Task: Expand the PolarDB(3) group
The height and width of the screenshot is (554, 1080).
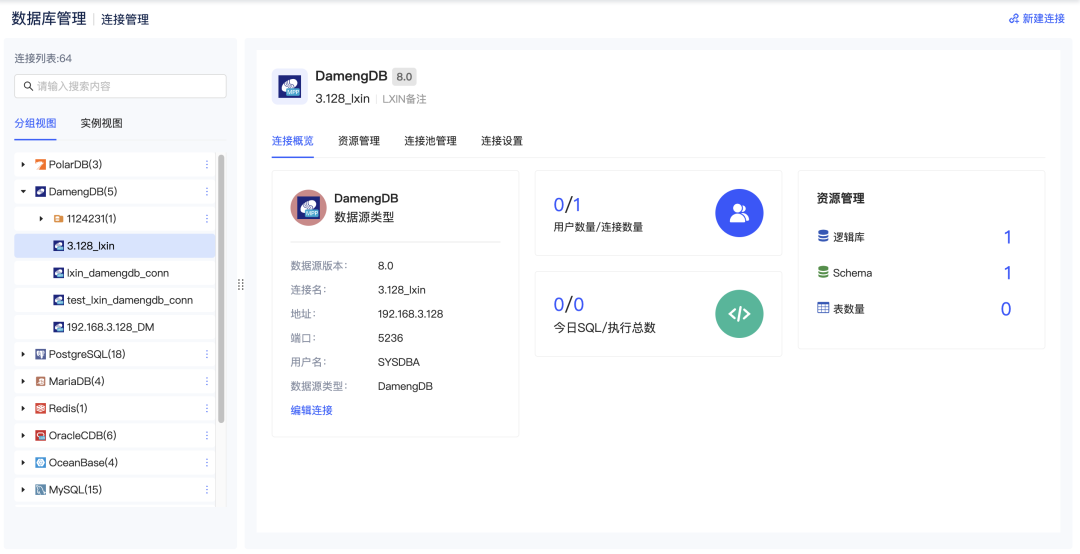Action: (x=23, y=165)
